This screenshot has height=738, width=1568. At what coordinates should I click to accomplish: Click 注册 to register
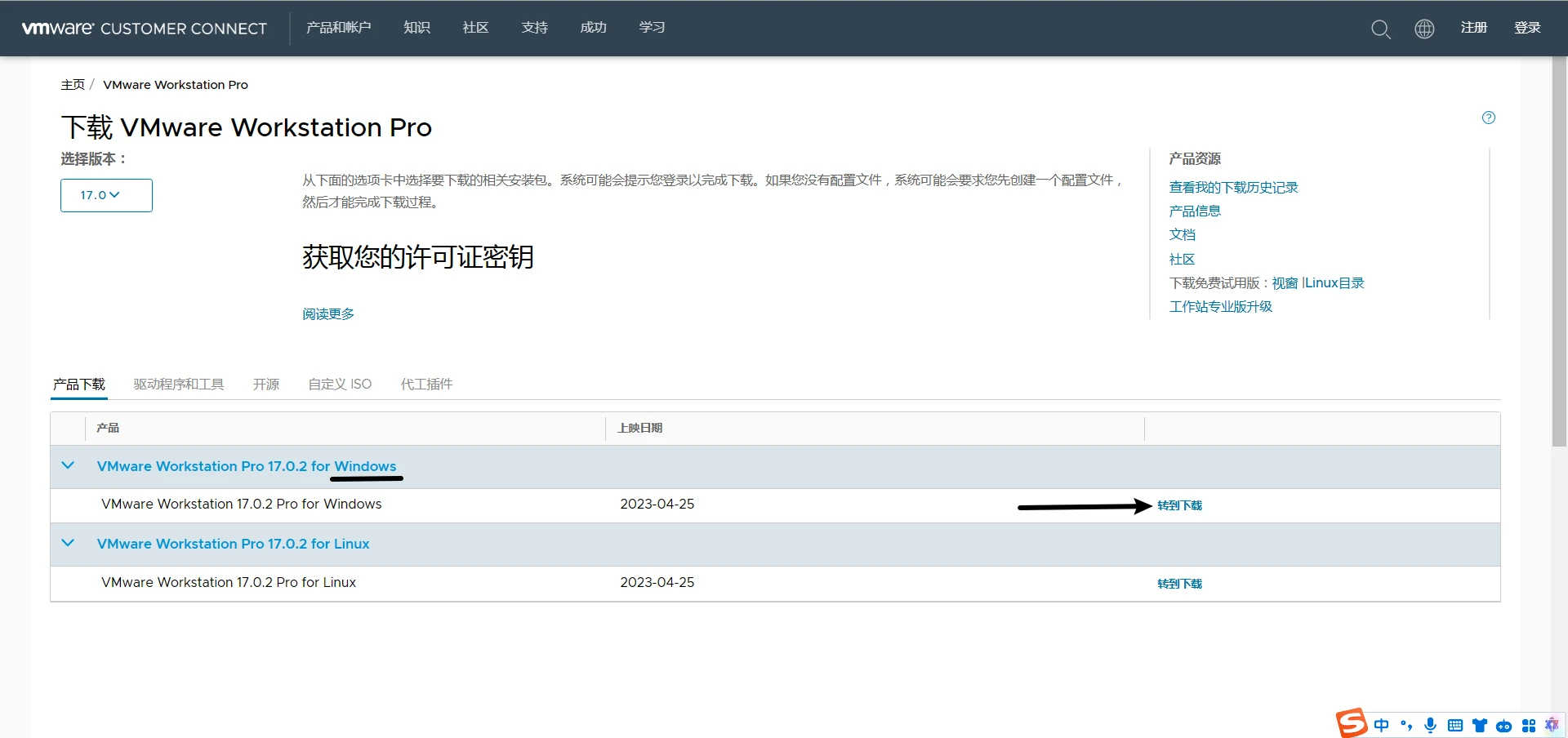[1474, 28]
